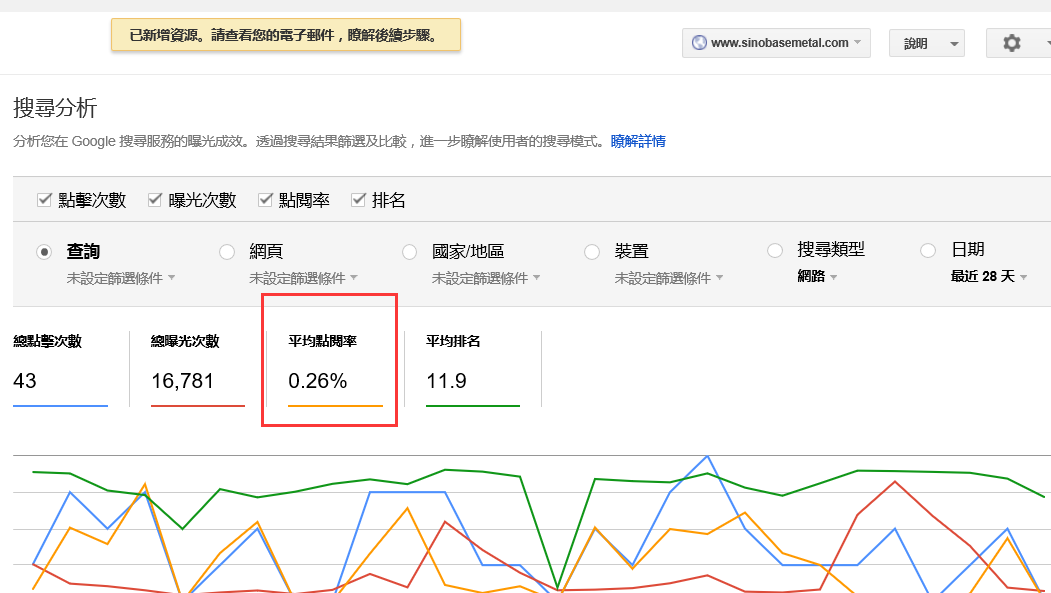The image size is (1051, 593).
Task: Select the 國家/地區 radio button
Action: coord(410,252)
